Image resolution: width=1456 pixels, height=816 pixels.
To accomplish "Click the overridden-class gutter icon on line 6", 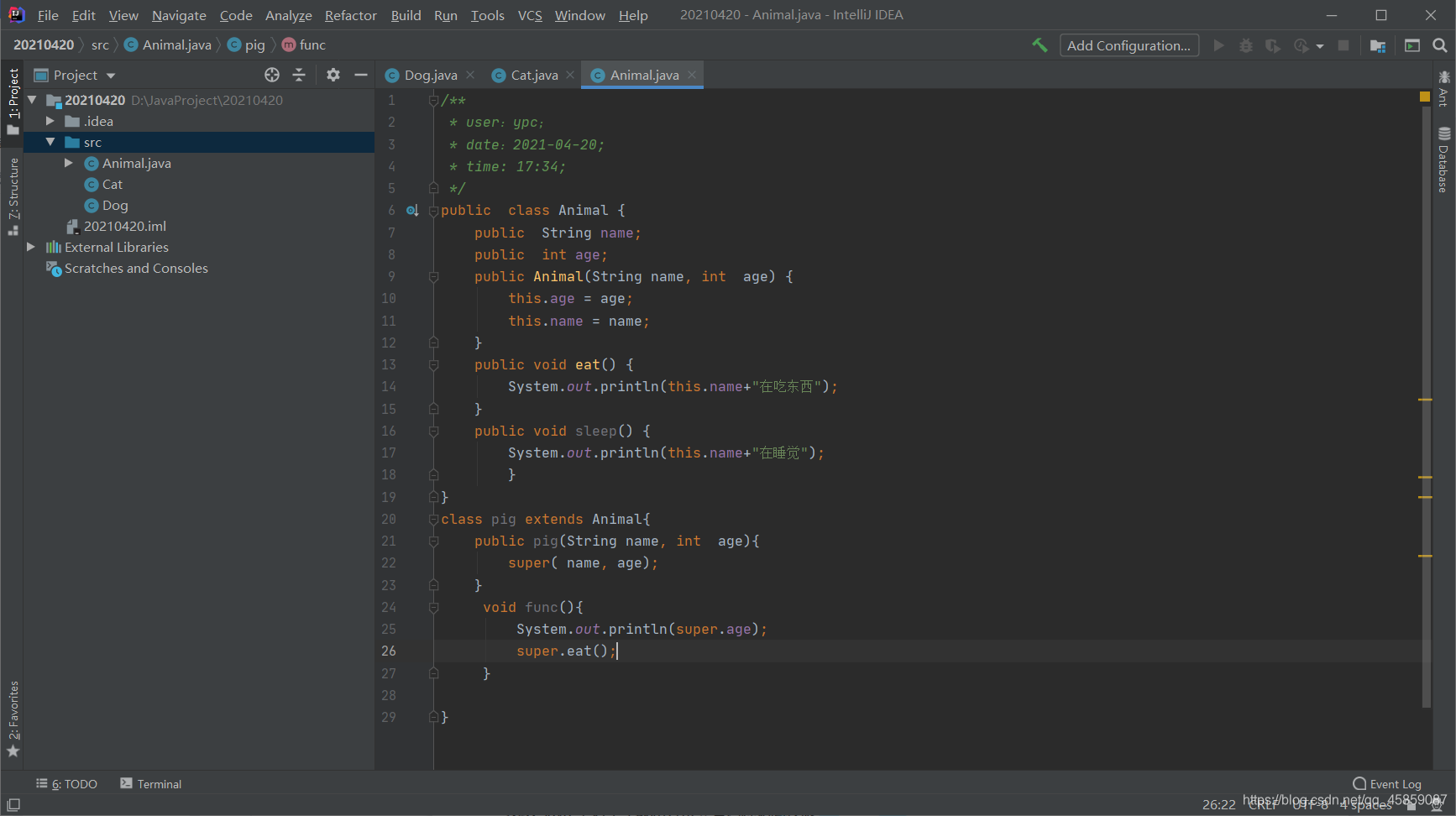I will pyautogui.click(x=412, y=211).
